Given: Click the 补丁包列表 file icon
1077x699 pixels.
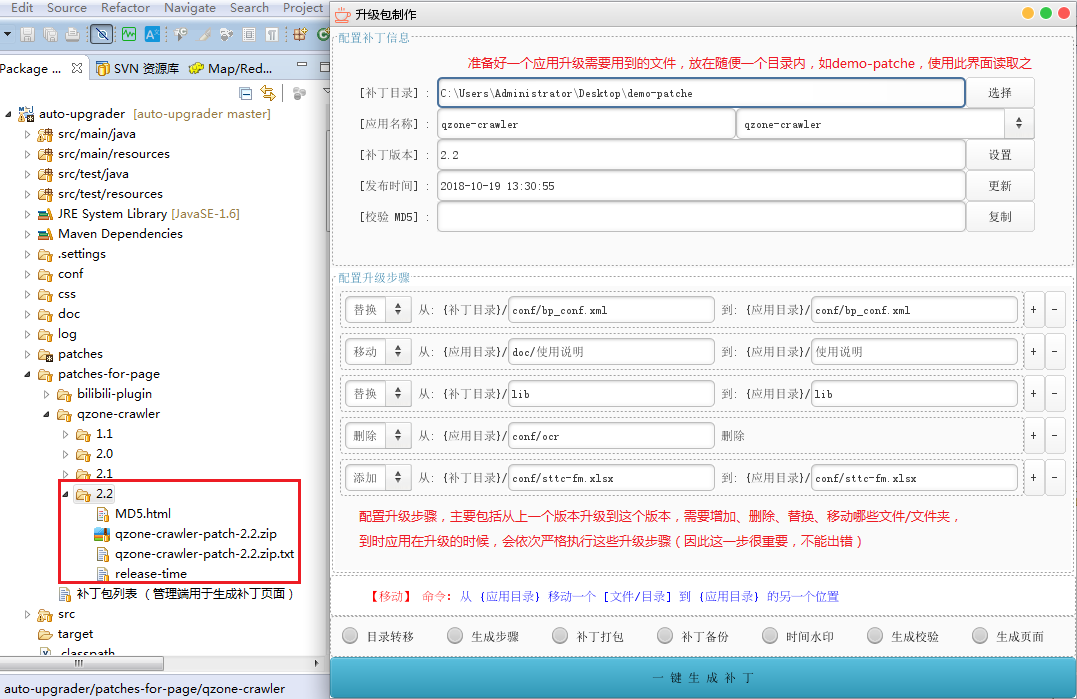Looking at the screenshot, I should click(65, 594).
